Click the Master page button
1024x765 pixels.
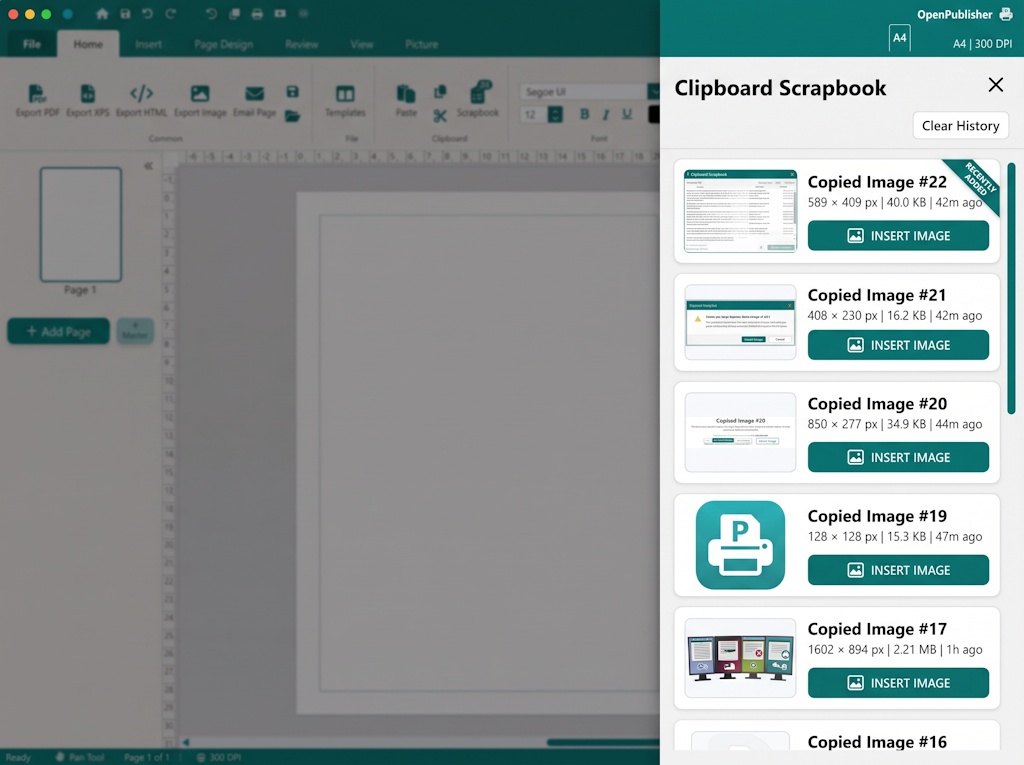pyautogui.click(x=135, y=331)
